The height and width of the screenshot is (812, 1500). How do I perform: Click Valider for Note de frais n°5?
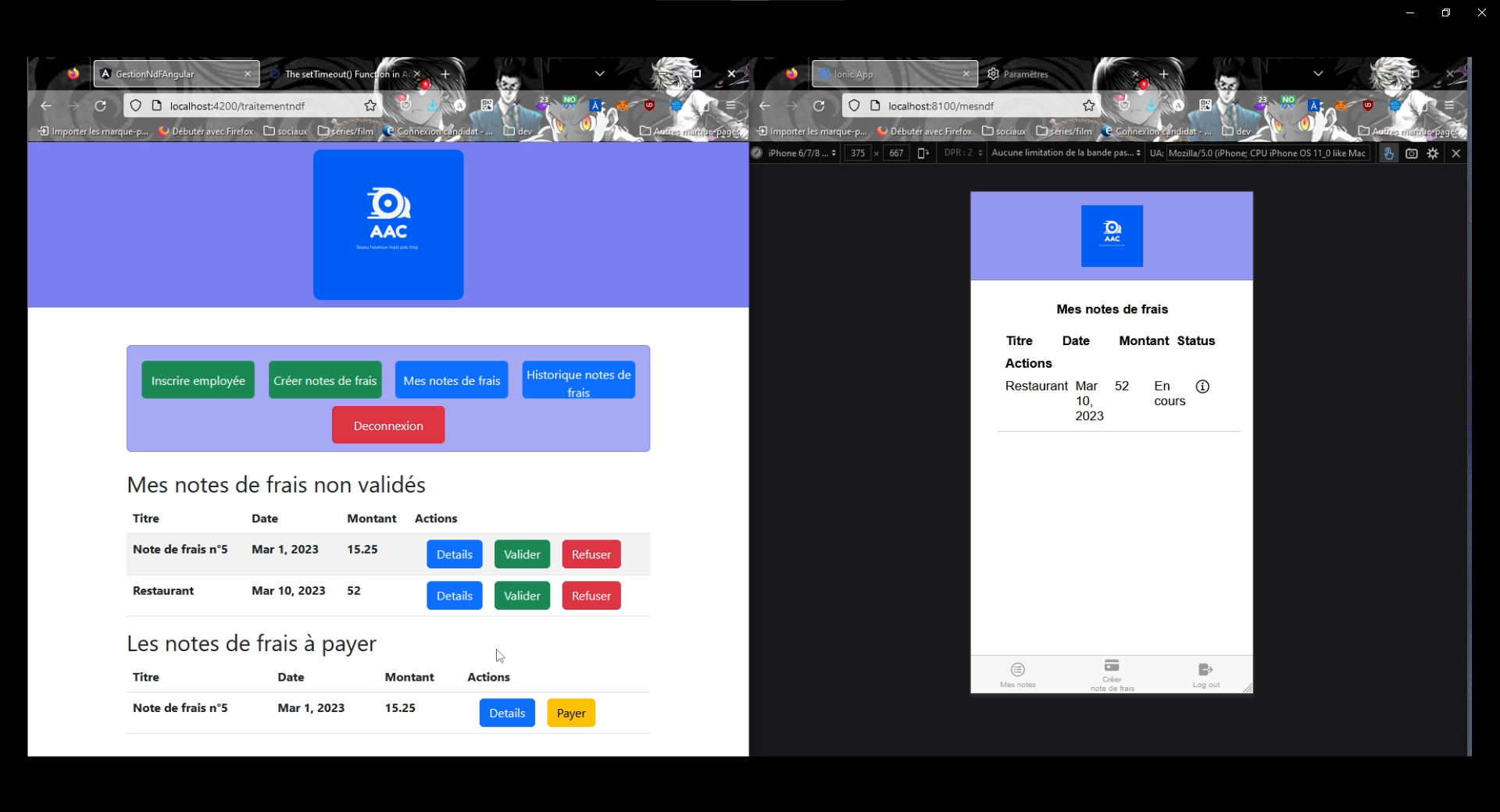click(x=522, y=555)
